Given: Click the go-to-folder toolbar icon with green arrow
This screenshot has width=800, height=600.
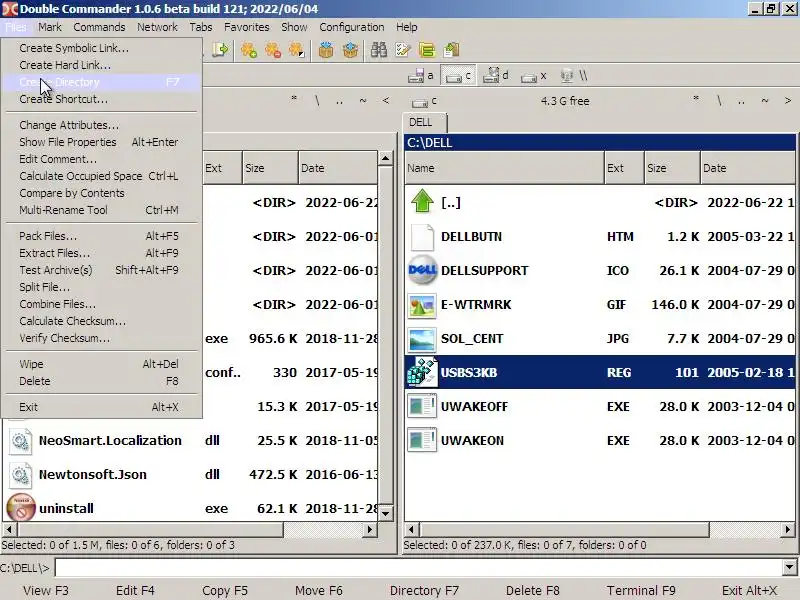Looking at the screenshot, I should coord(220,49).
